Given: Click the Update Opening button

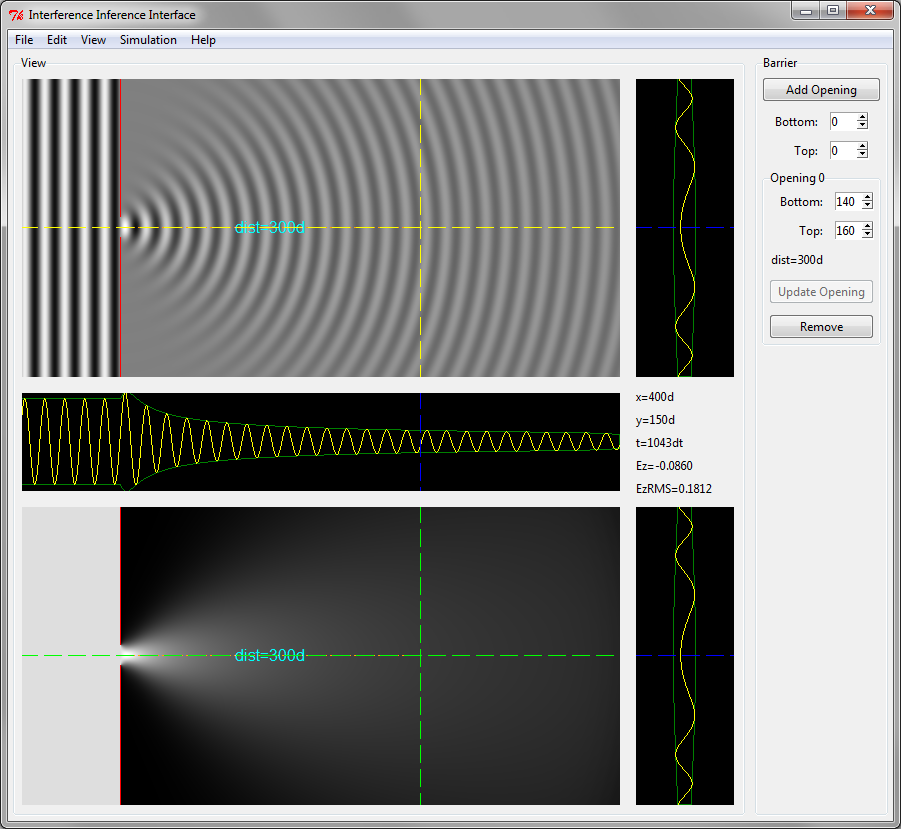Looking at the screenshot, I should tap(821, 292).
